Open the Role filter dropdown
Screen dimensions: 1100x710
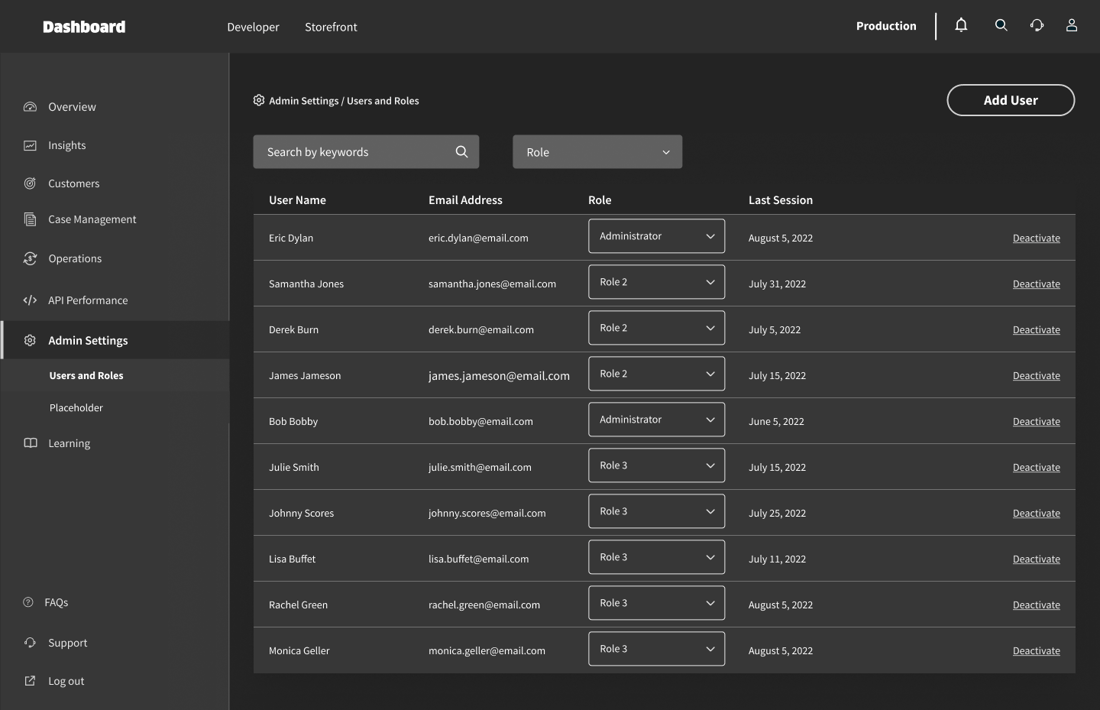coord(597,151)
